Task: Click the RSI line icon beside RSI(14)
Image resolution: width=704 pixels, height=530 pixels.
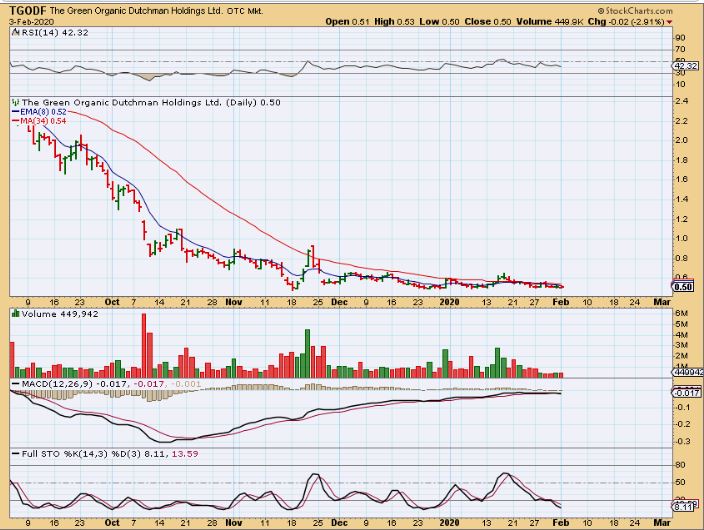Action: coord(15,32)
